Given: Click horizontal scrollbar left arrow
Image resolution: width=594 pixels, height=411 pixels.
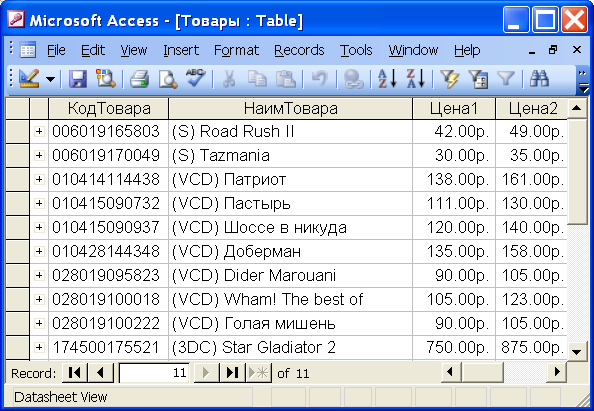Looking at the screenshot, I should pos(450,372).
